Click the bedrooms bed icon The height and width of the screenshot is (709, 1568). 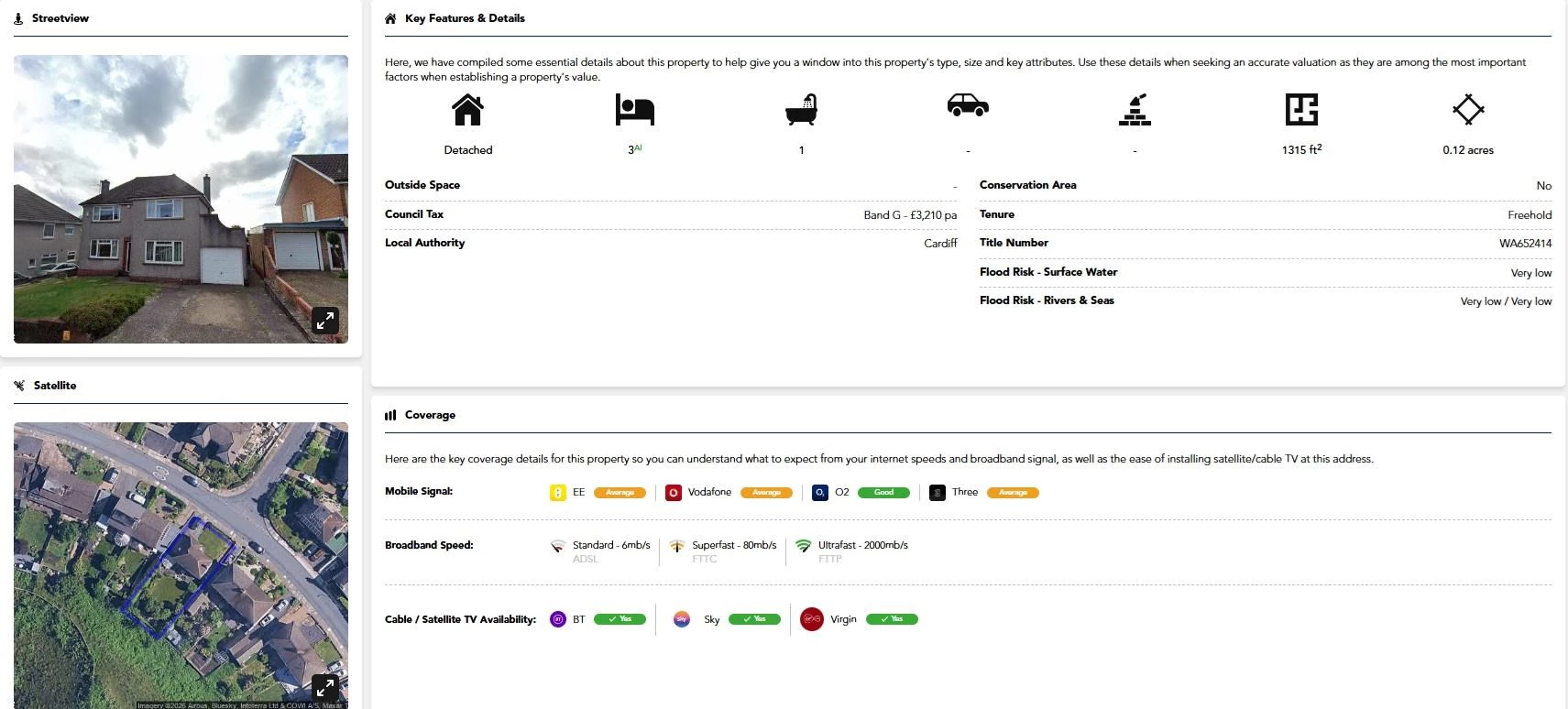[x=634, y=110]
